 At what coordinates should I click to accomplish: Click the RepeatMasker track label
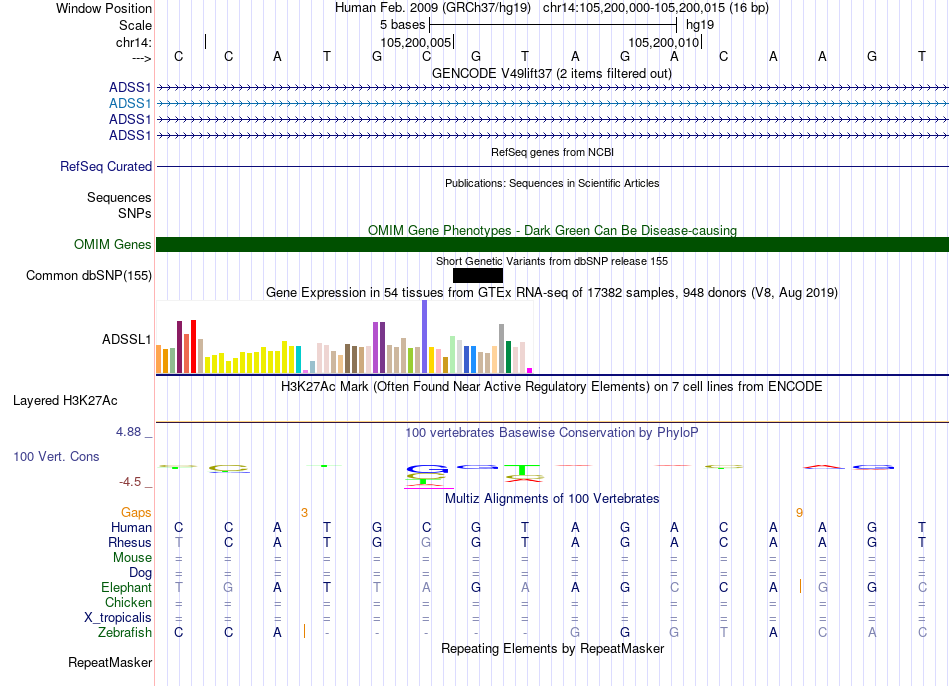click(x=110, y=663)
